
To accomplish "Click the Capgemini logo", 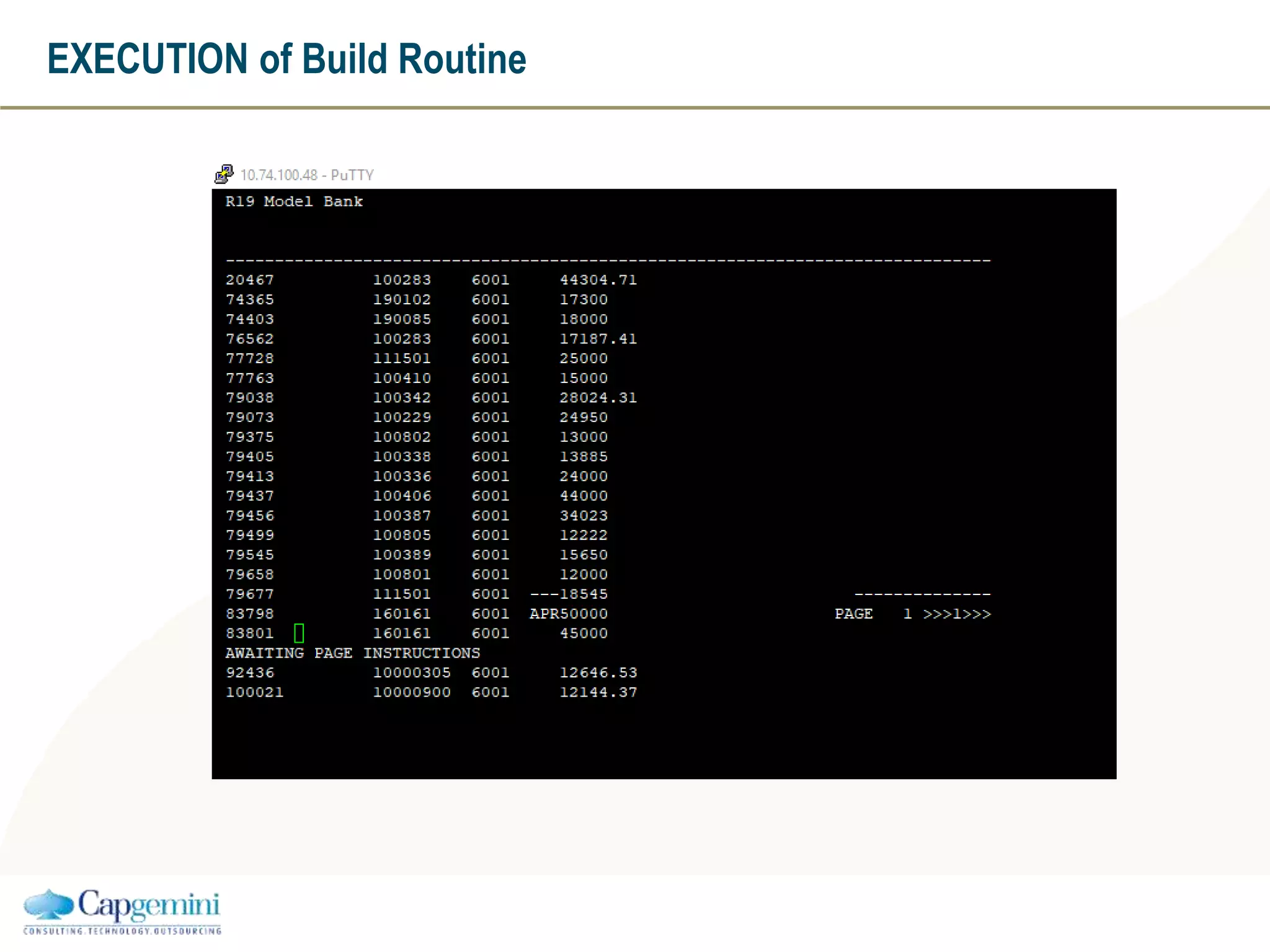I will (122, 911).
